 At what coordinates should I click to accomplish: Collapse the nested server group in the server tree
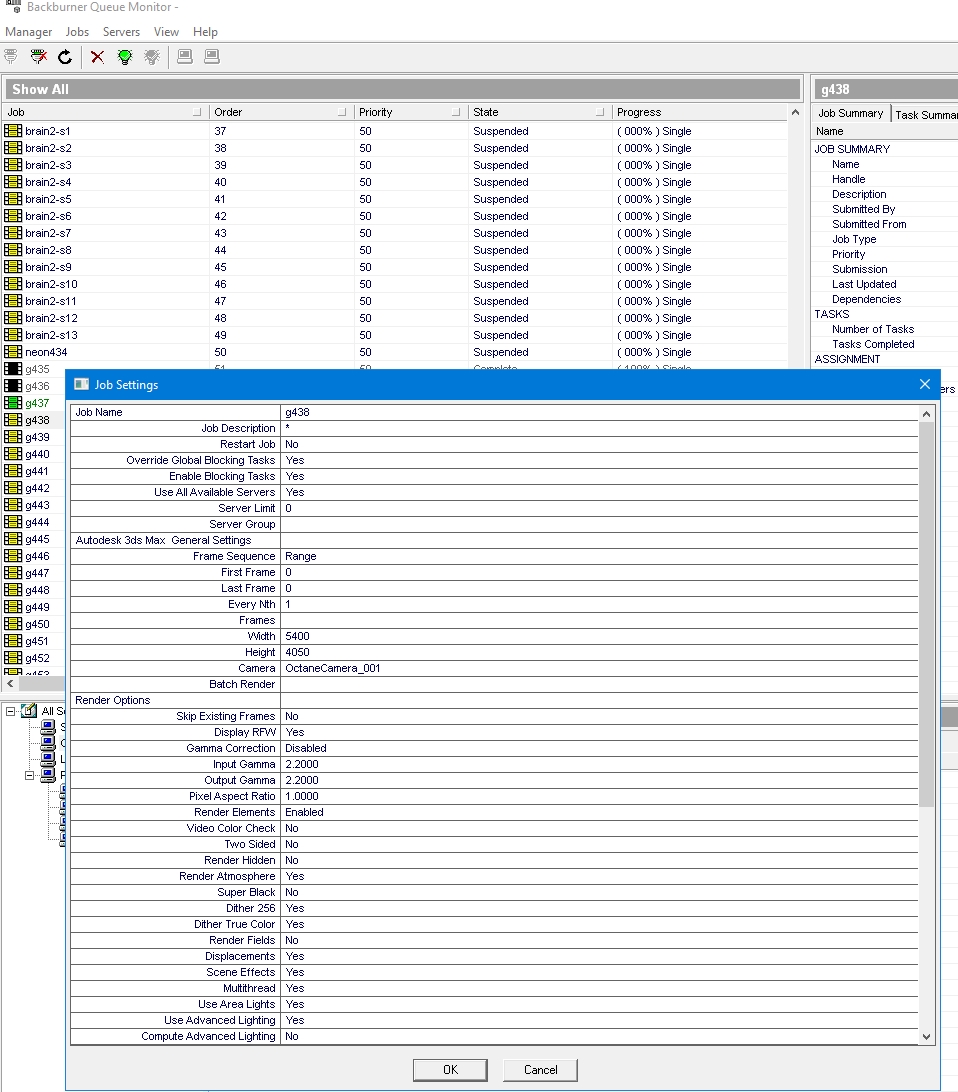(x=29, y=775)
